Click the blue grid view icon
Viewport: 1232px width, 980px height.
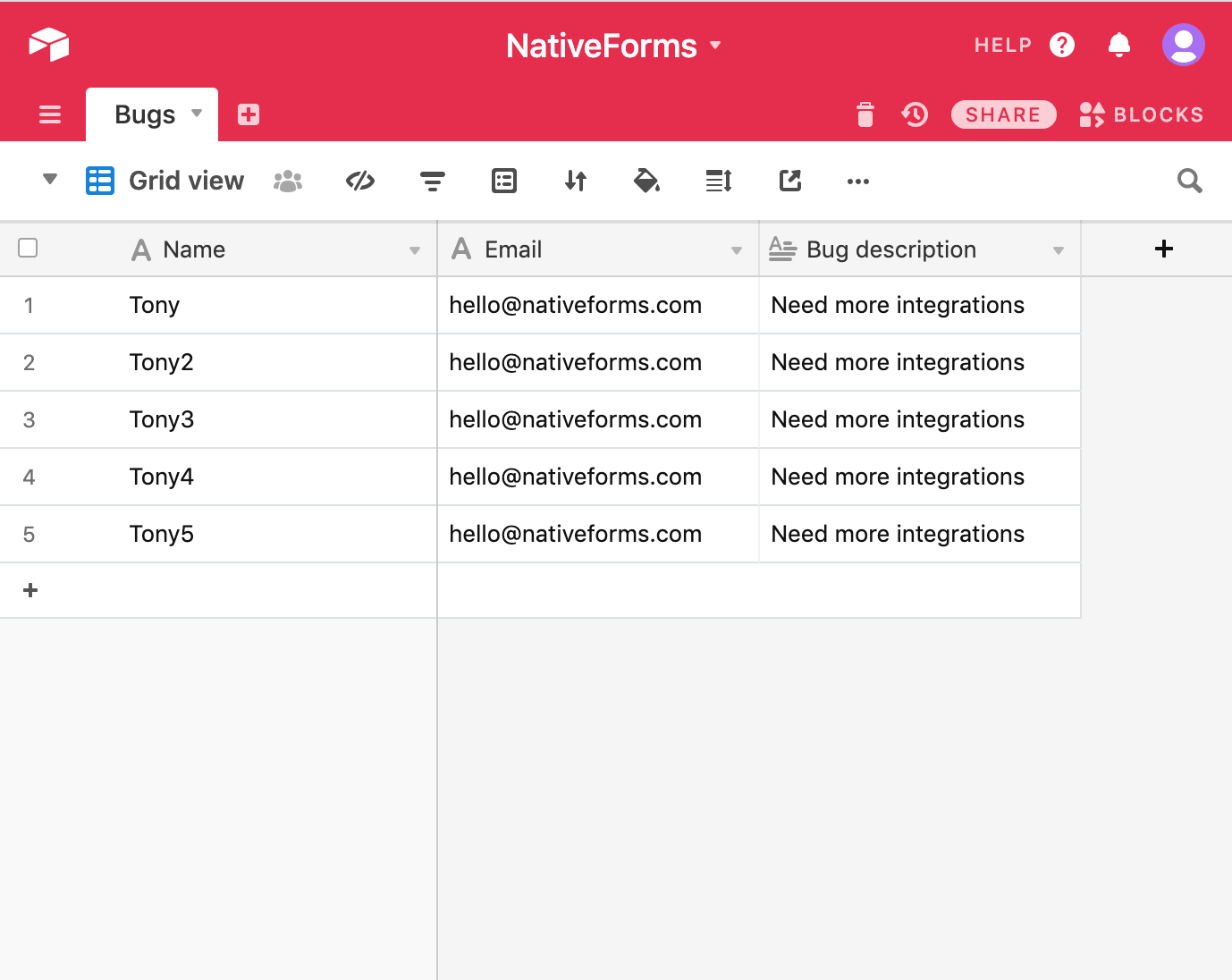[x=100, y=181]
